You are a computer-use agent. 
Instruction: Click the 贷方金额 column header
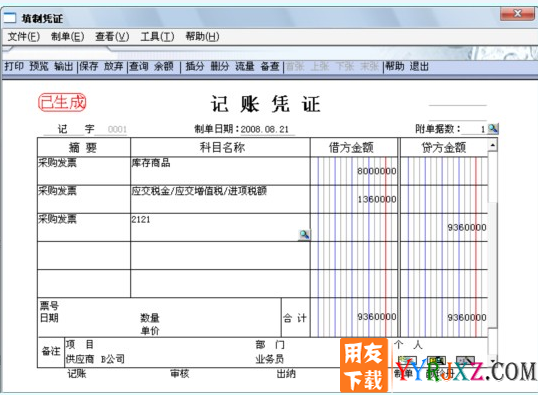coord(443,148)
